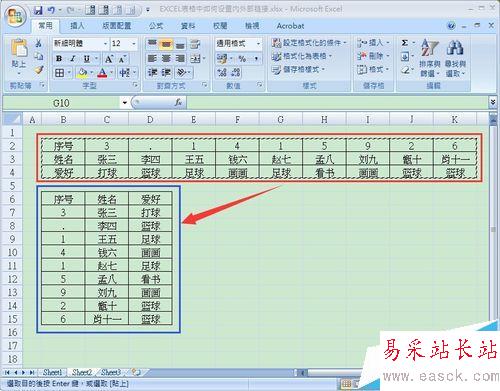The height and width of the screenshot is (391, 500).
Task: Open the fill color dropdown arrow
Action: tap(91, 72)
